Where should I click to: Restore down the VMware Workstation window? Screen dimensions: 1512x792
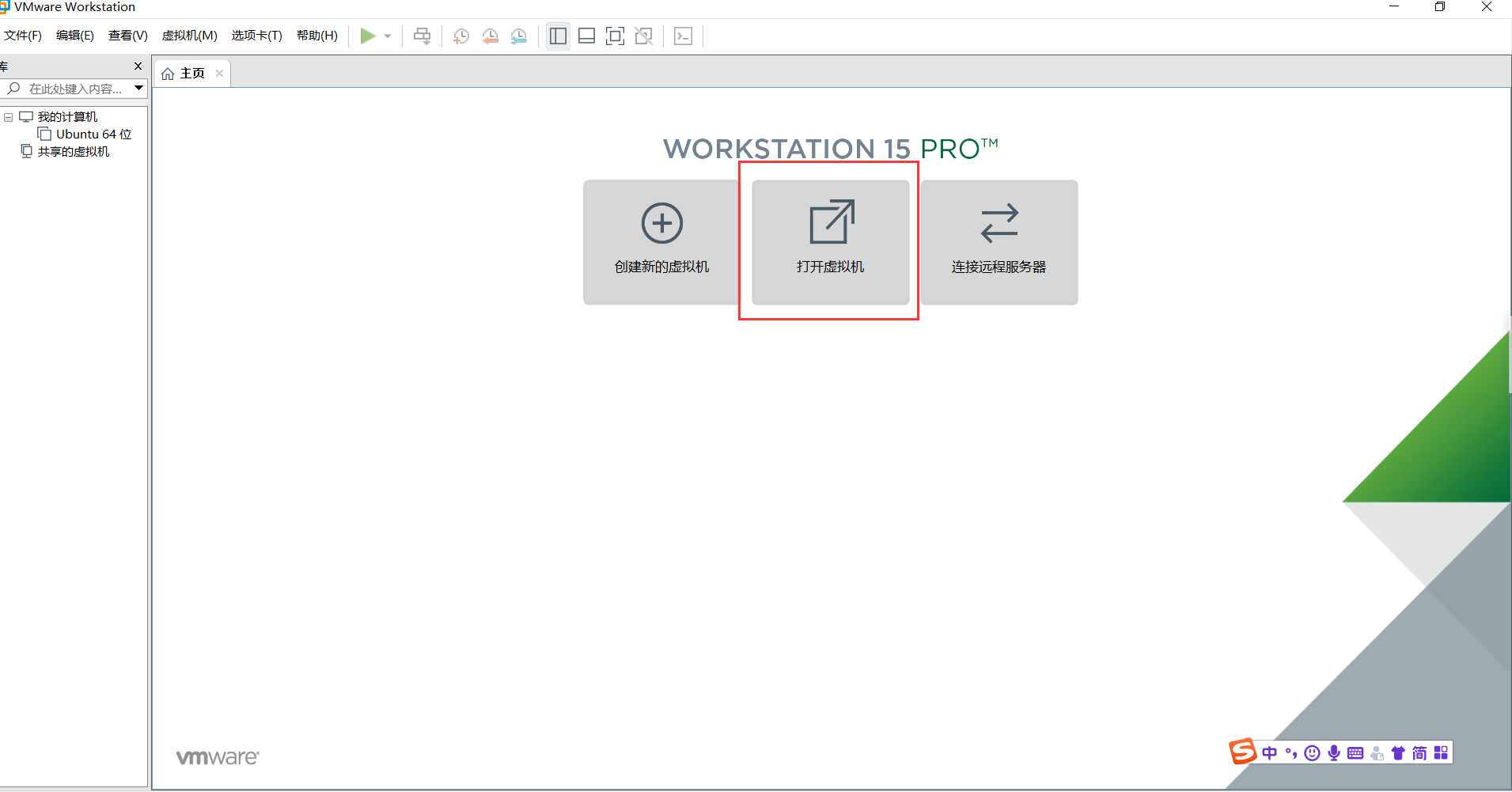(1440, 7)
